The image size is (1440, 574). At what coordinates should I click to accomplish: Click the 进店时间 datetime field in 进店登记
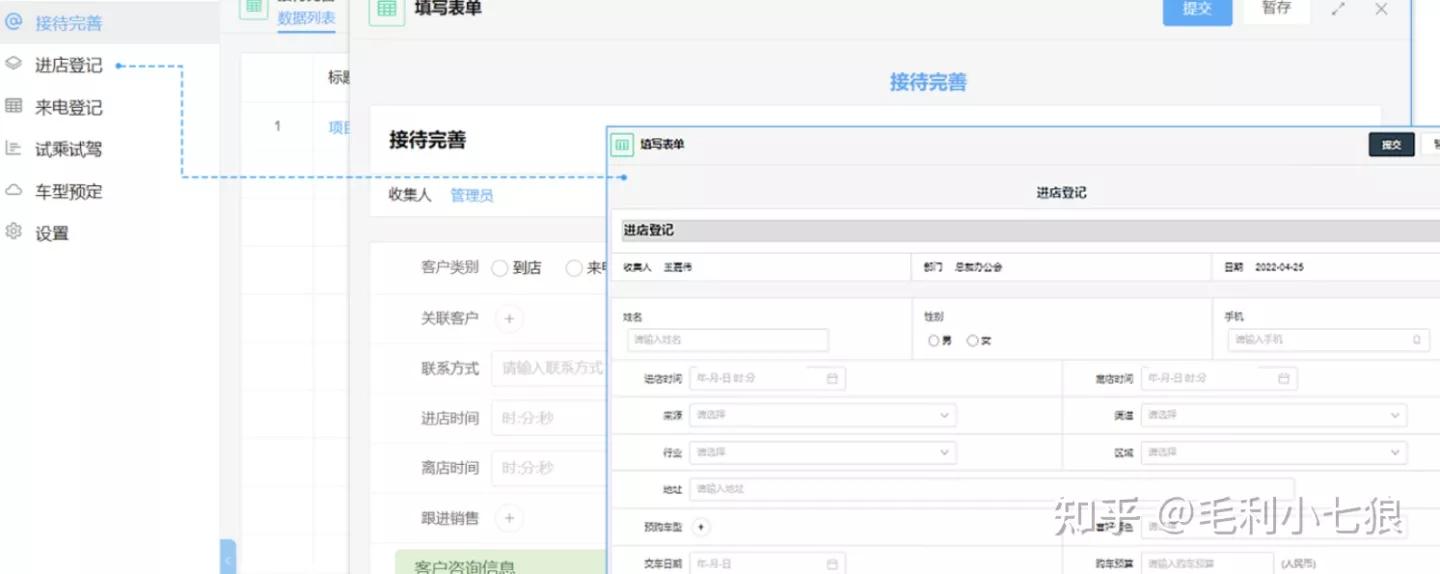click(x=767, y=378)
